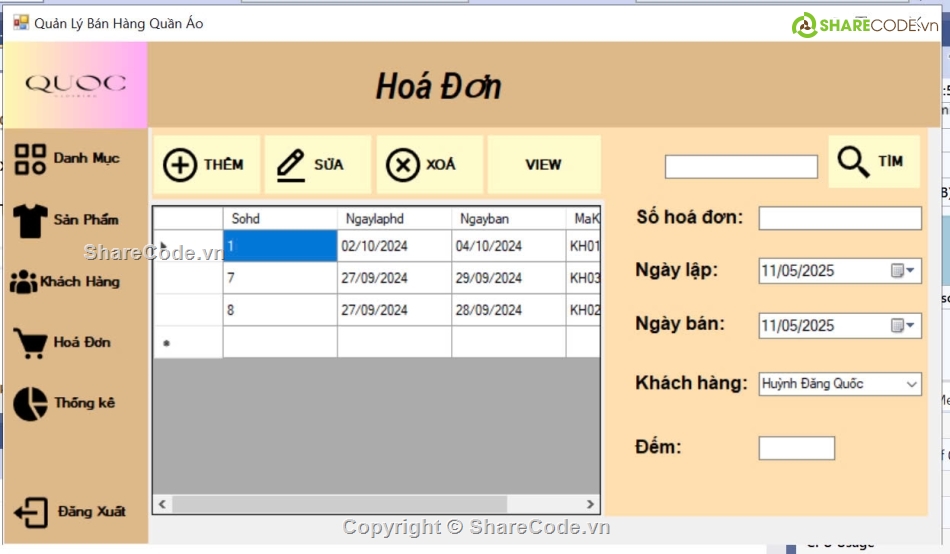Sort by the Ngaylaphd column header
Screen dimensions: 950x554
pos(394,219)
